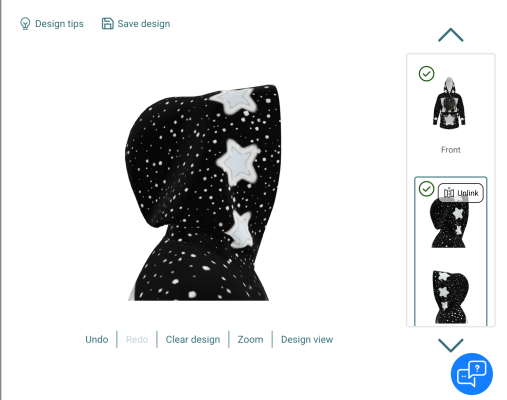Save design using the text link
This screenshot has width=507, height=400.
tap(144, 24)
